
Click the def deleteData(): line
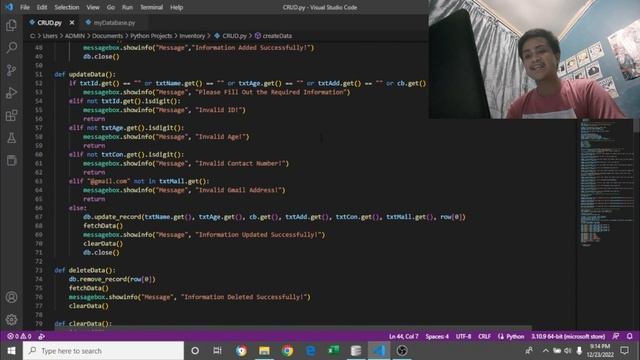coord(85,270)
